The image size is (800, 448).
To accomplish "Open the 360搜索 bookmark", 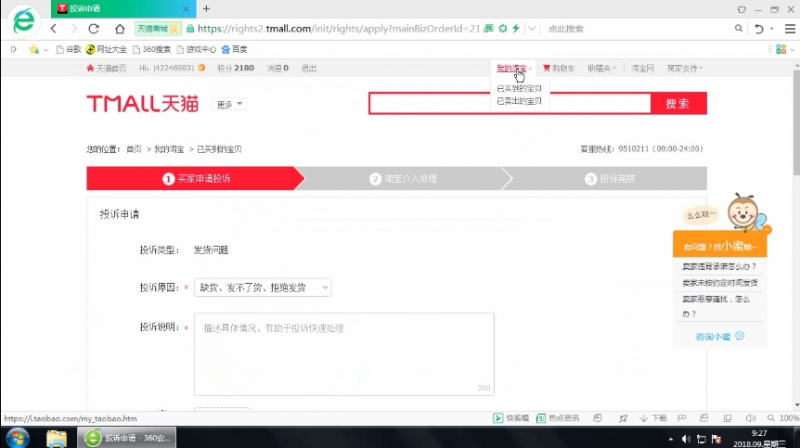I will (152, 49).
